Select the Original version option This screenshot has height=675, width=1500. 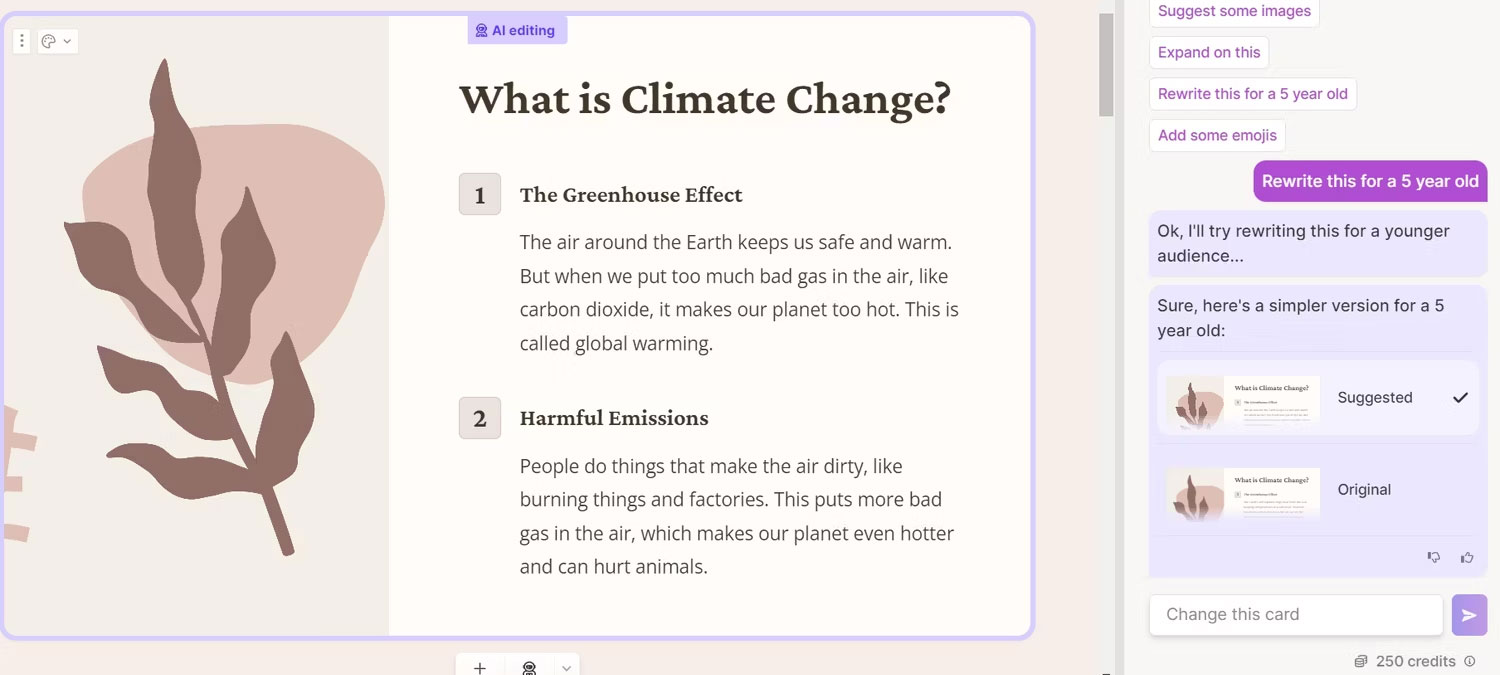(1318, 490)
